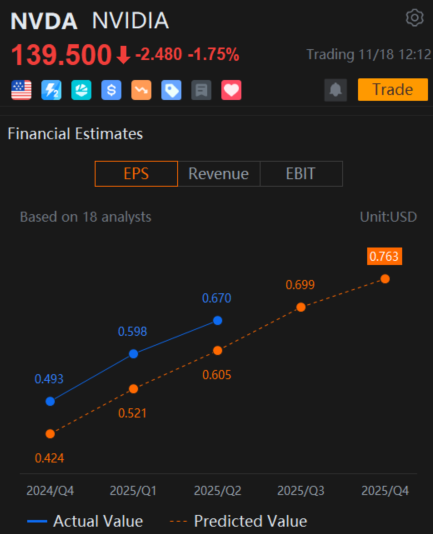The width and height of the screenshot is (433, 534).
Task: Click the 2025/Q2 actual value point 0.670
Action: 218,320
